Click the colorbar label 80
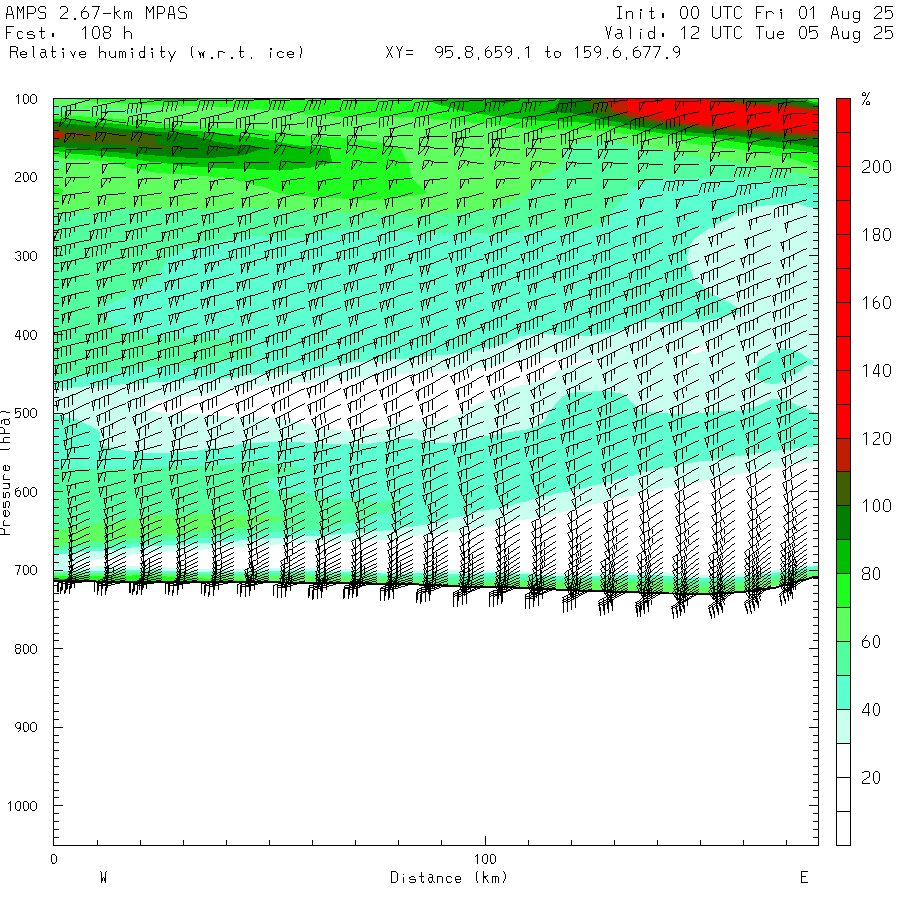The height and width of the screenshot is (900, 900). click(871, 574)
